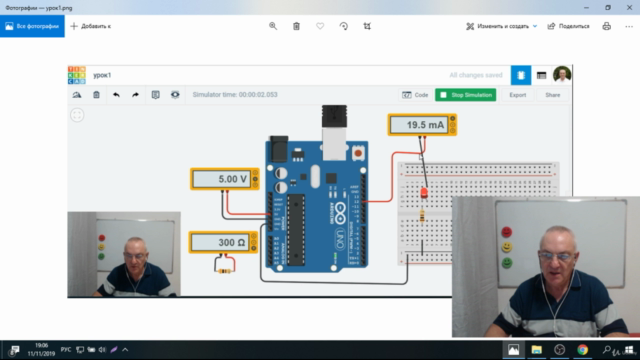The height and width of the screenshot is (360, 640).
Task: Click the project name урок1
Action: point(102,75)
